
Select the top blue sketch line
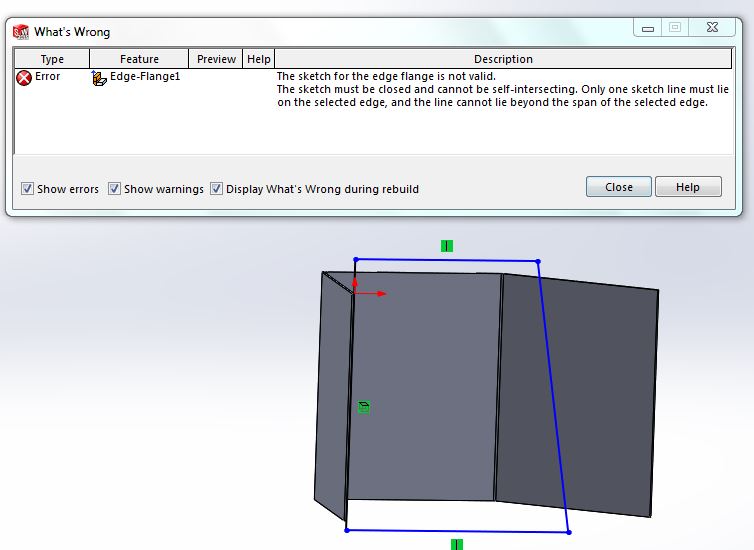coord(447,261)
